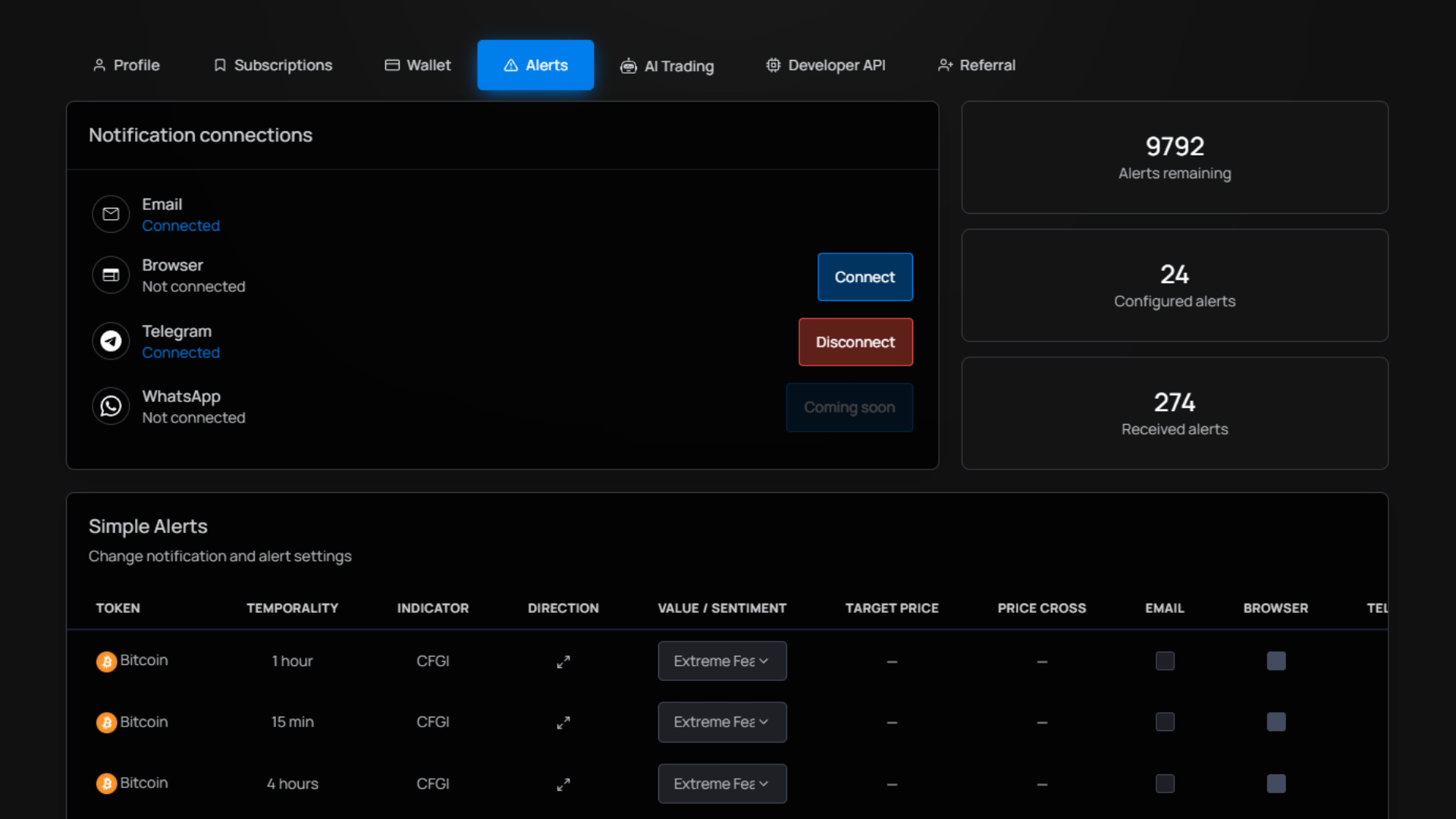Open the Value/Sentiment dropdown for the 4 hours alert
1456x819 pixels.
[722, 783]
